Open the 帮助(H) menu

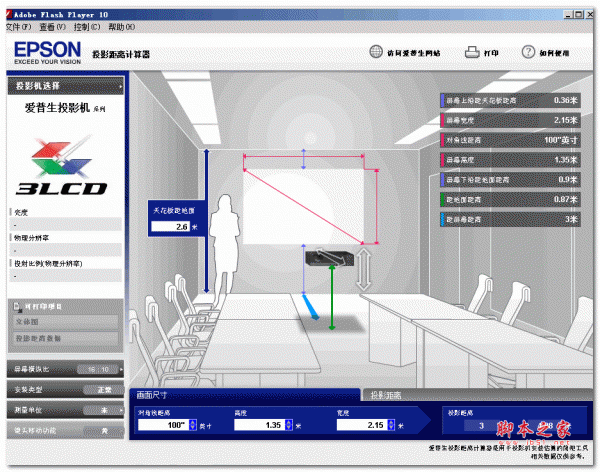click(122, 27)
